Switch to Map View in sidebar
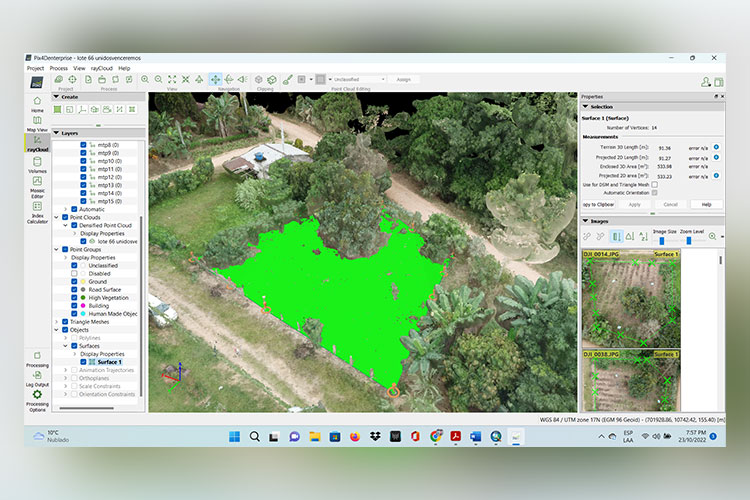The image size is (750, 500). tap(37, 121)
